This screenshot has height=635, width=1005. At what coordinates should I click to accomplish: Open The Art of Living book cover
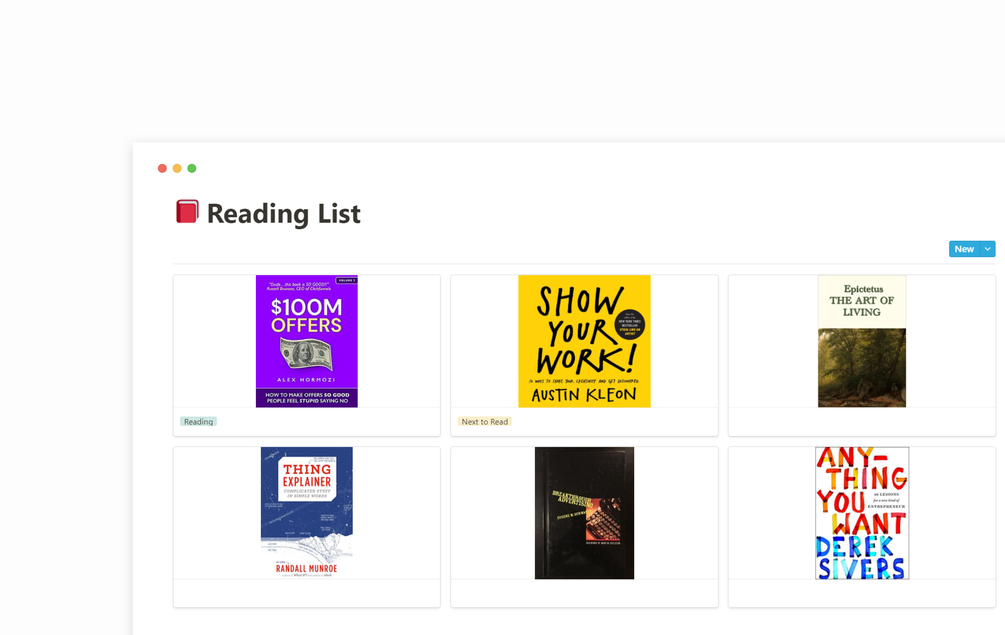pos(862,341)
